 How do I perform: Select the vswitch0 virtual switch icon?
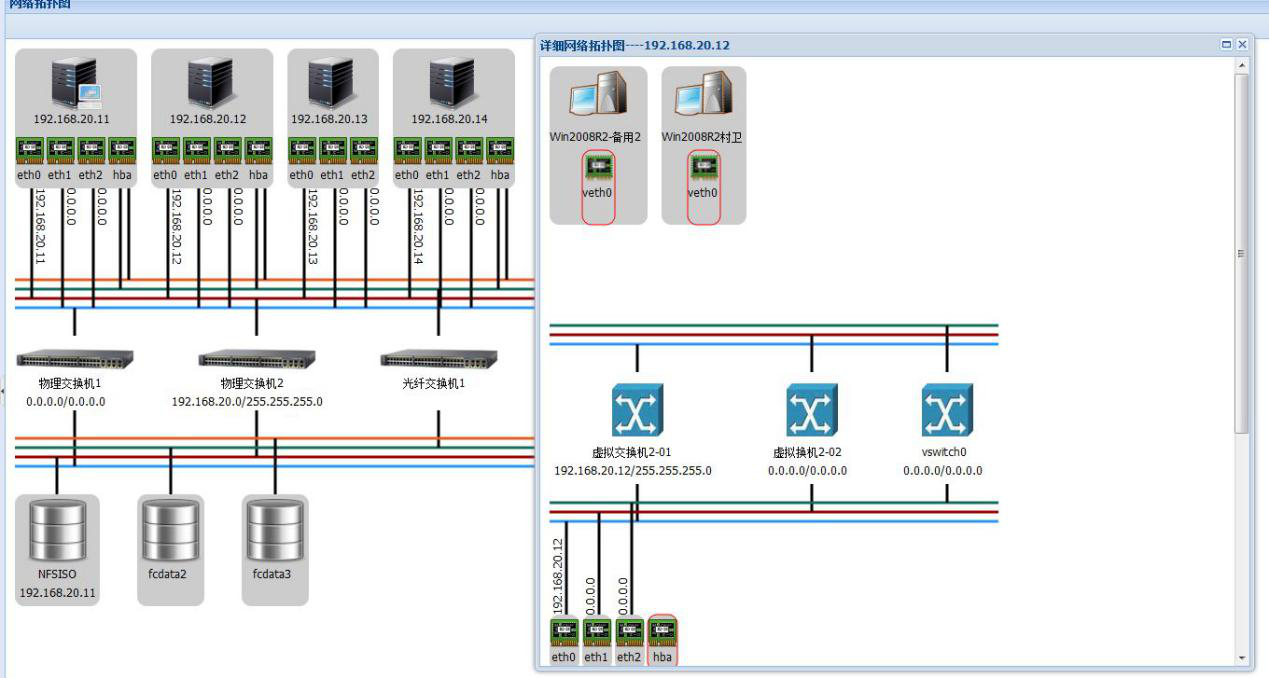(946, 410)
